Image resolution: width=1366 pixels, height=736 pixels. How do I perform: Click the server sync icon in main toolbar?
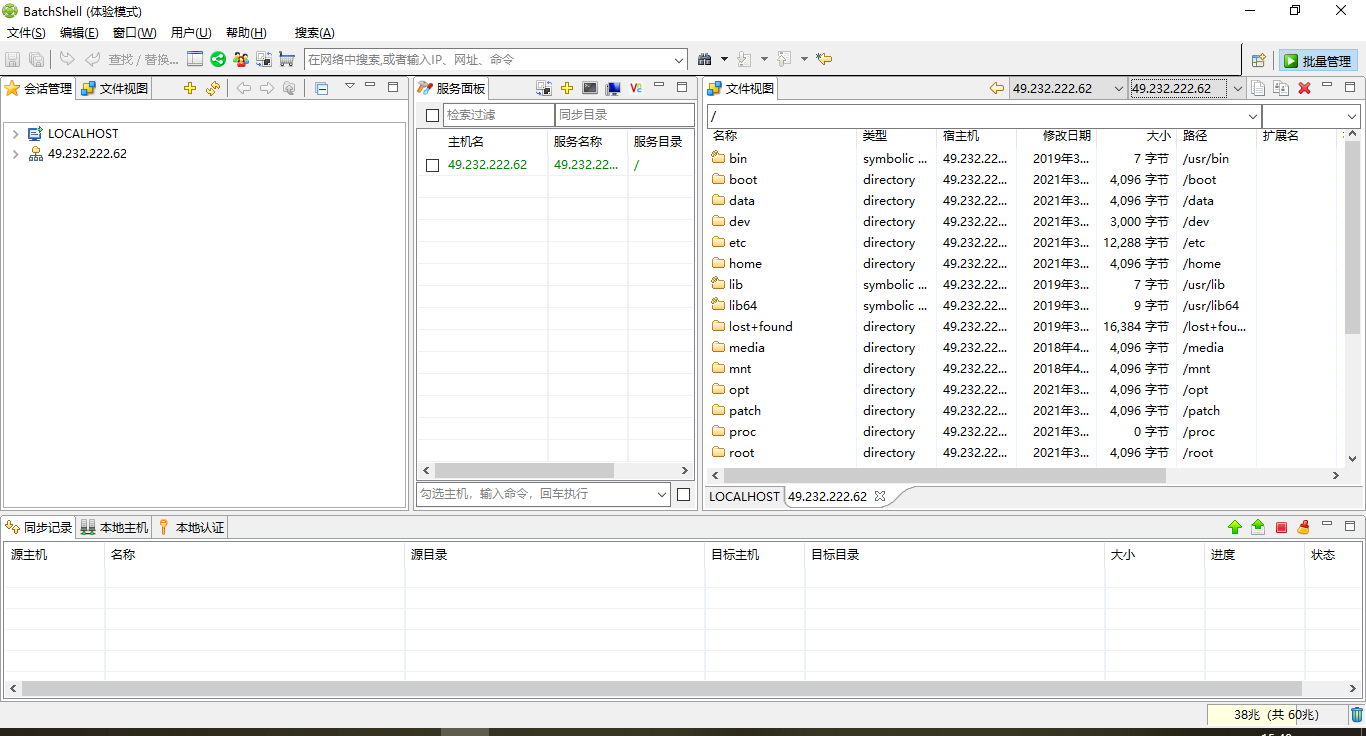(264, 60)
